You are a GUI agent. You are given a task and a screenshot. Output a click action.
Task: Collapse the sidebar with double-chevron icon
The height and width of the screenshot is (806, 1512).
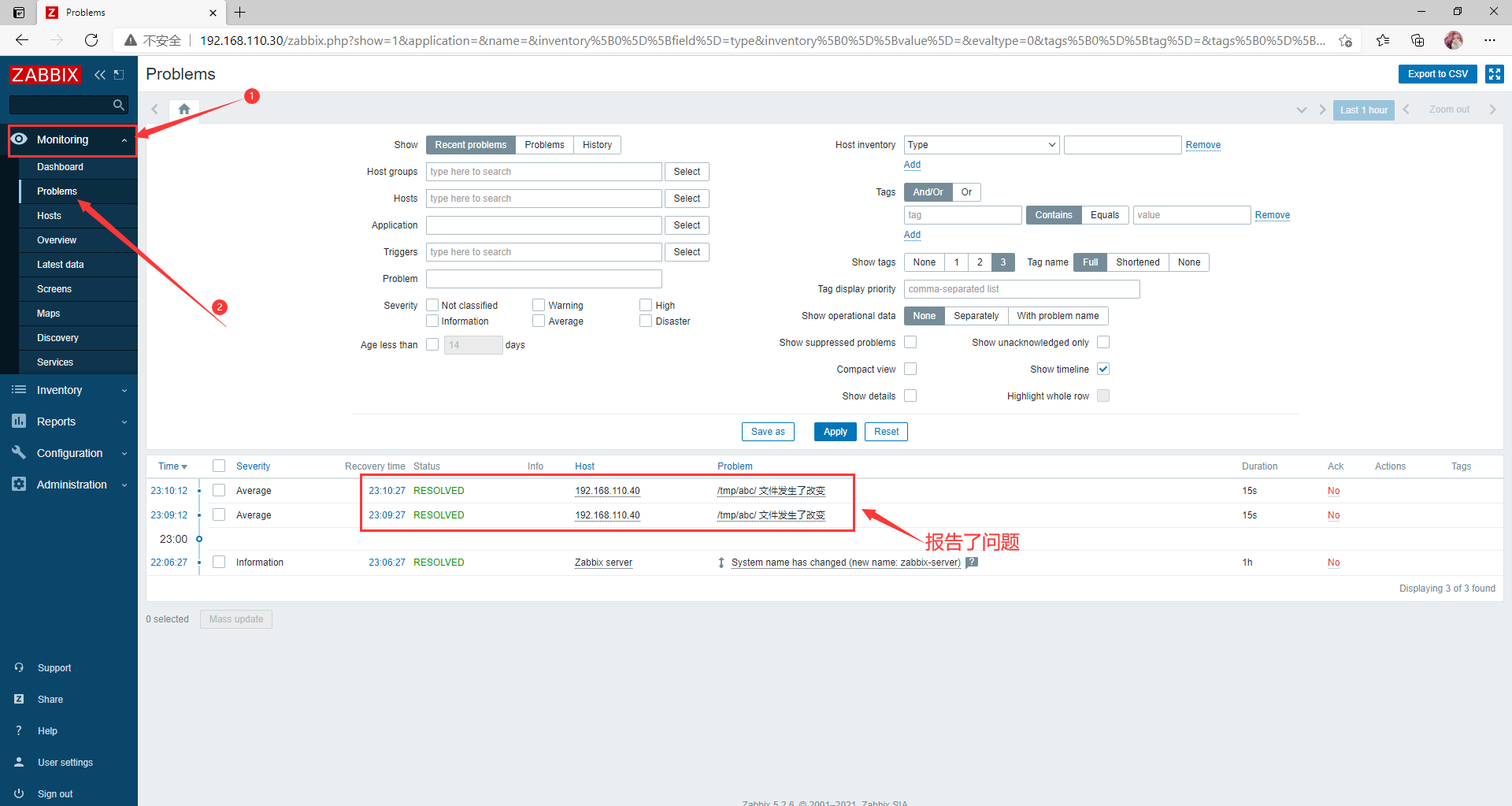(100, 75)
